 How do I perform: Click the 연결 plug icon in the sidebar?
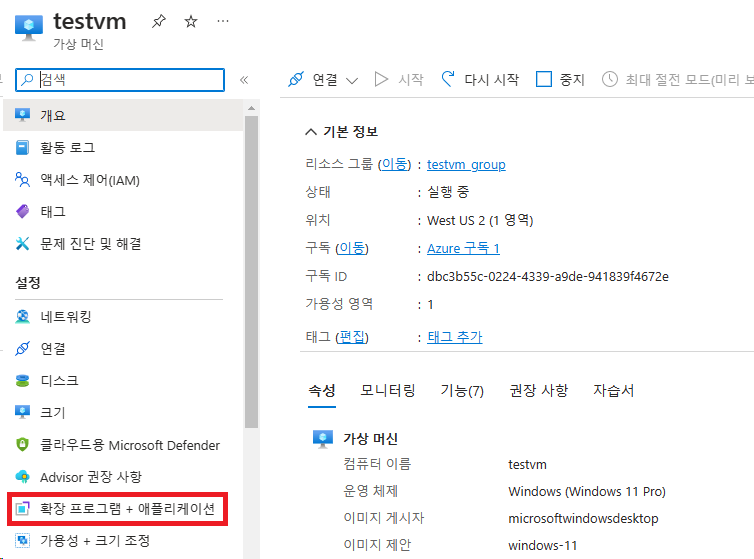pyautogui.click(x=22, y=348)
